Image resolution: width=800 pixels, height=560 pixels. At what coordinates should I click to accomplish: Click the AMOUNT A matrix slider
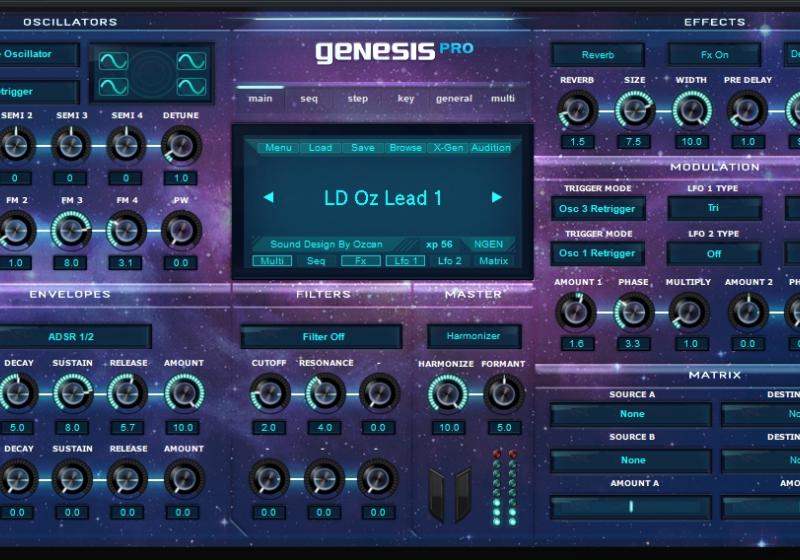click(x=631, y=507)
